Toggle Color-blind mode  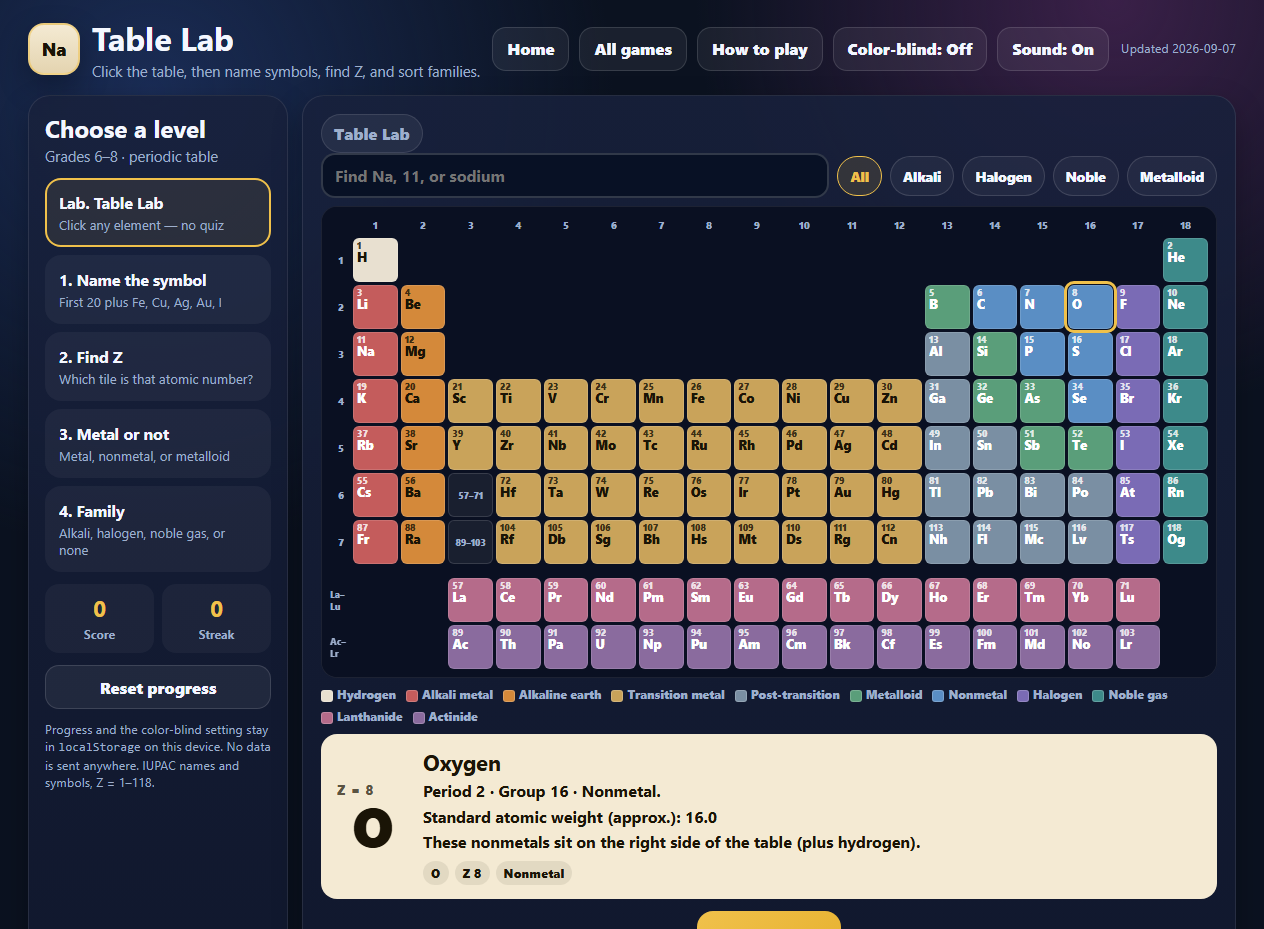click(910, 49)
